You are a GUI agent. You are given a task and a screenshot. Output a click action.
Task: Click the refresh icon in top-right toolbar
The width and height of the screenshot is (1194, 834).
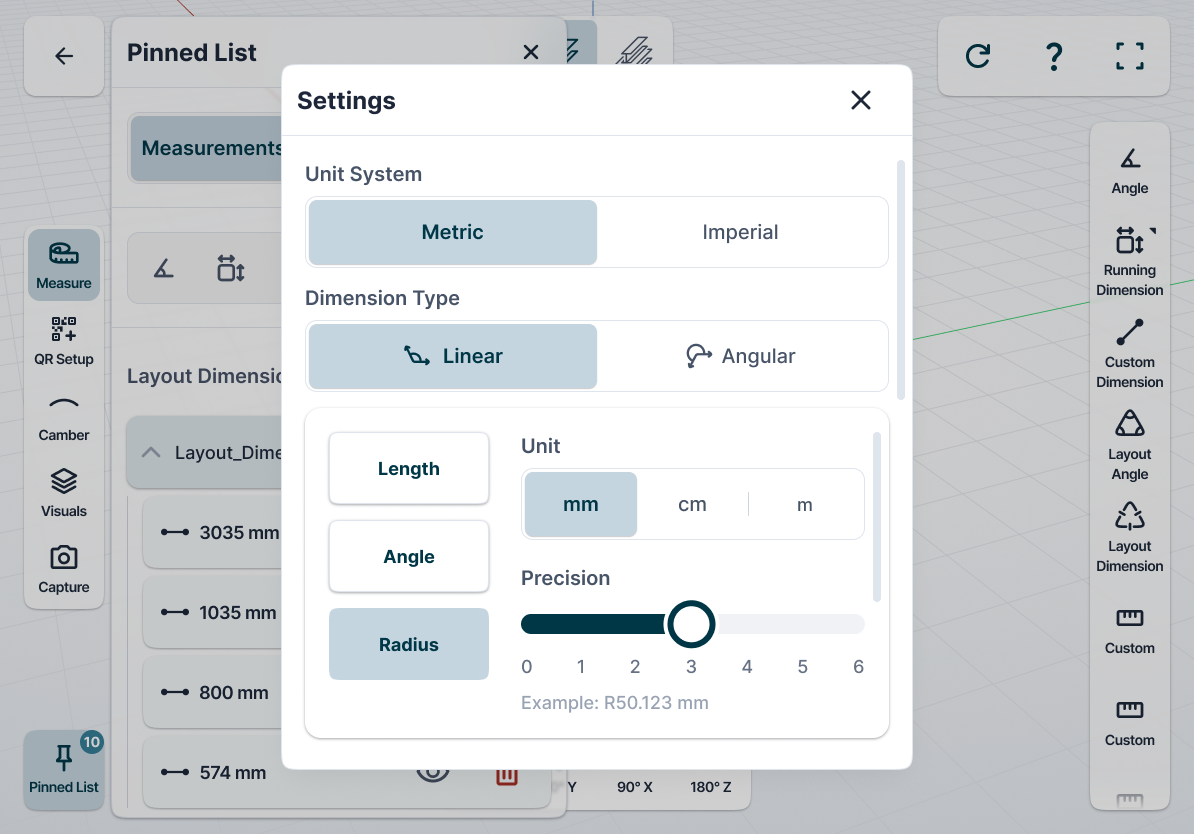(978, 56)
